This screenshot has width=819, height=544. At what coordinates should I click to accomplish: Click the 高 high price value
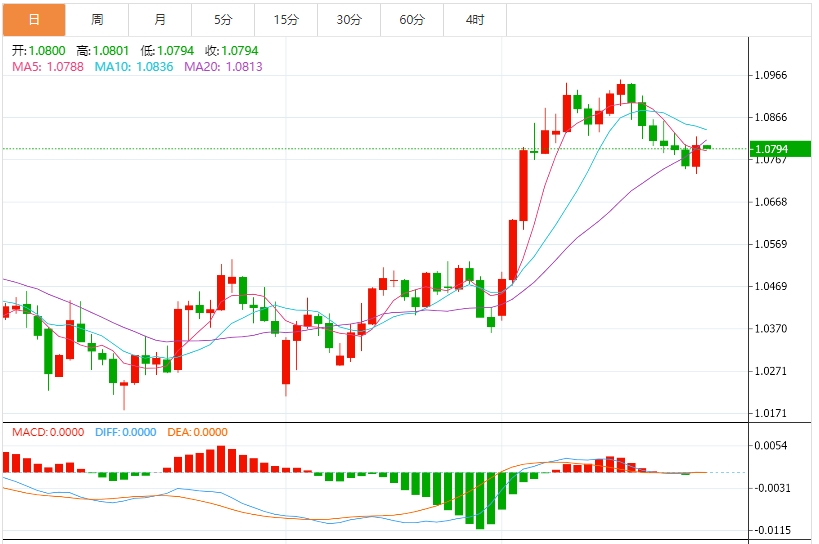point(110,50)
